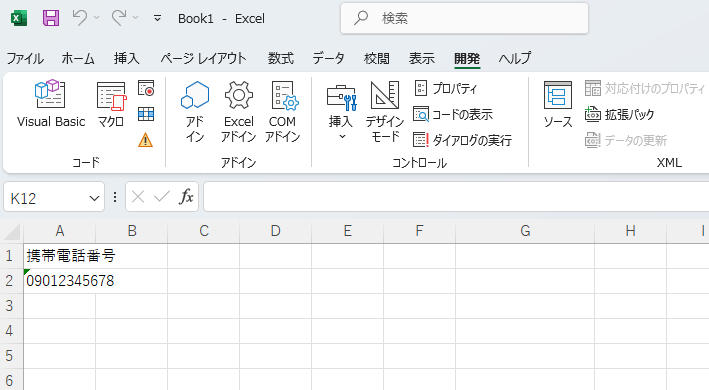Open Quick Access Toolbar customize dropdown
Viewport: 709px width, 390px height.
point(157,18)
